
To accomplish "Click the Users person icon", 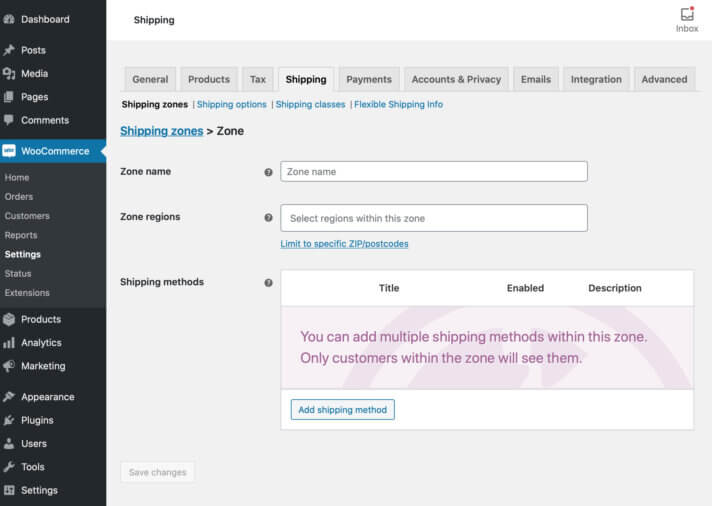I will point(9,444).
